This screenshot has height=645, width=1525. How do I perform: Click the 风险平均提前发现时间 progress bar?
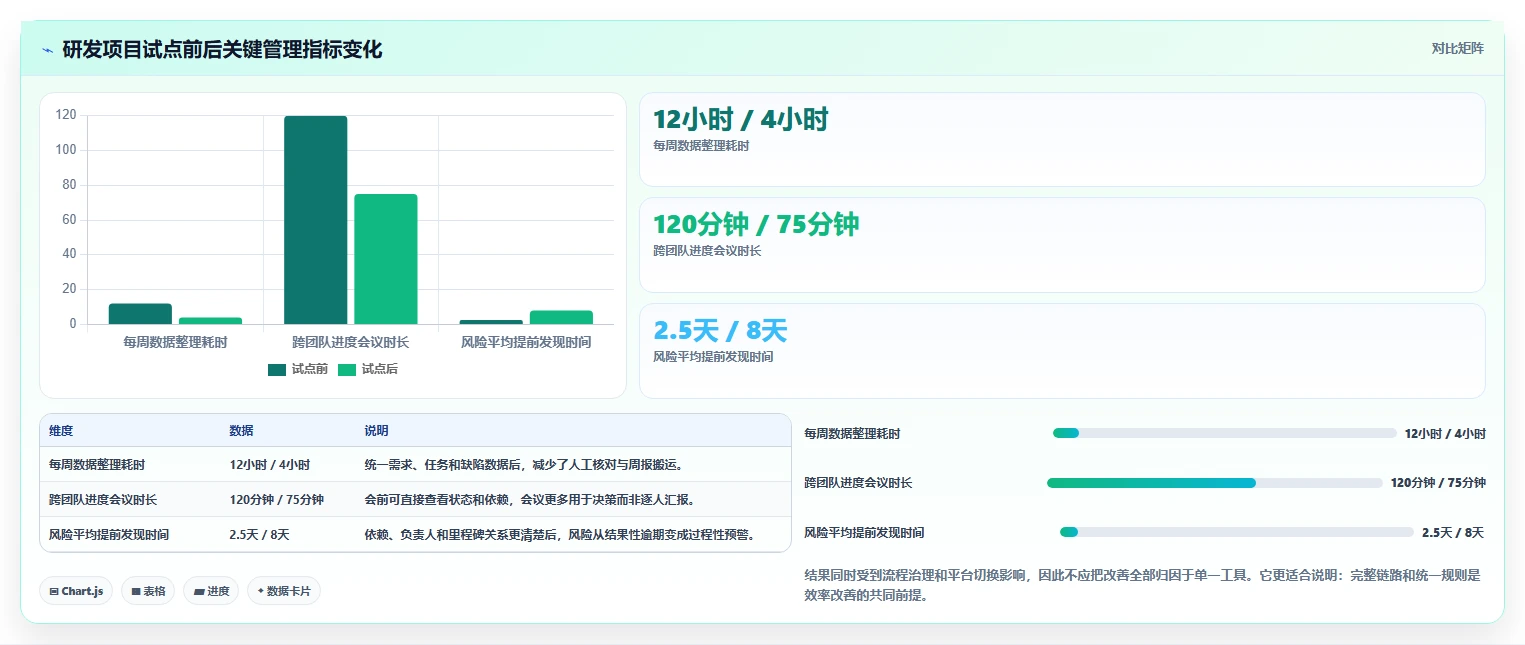pyautogui.click(x=1236, y=532)
